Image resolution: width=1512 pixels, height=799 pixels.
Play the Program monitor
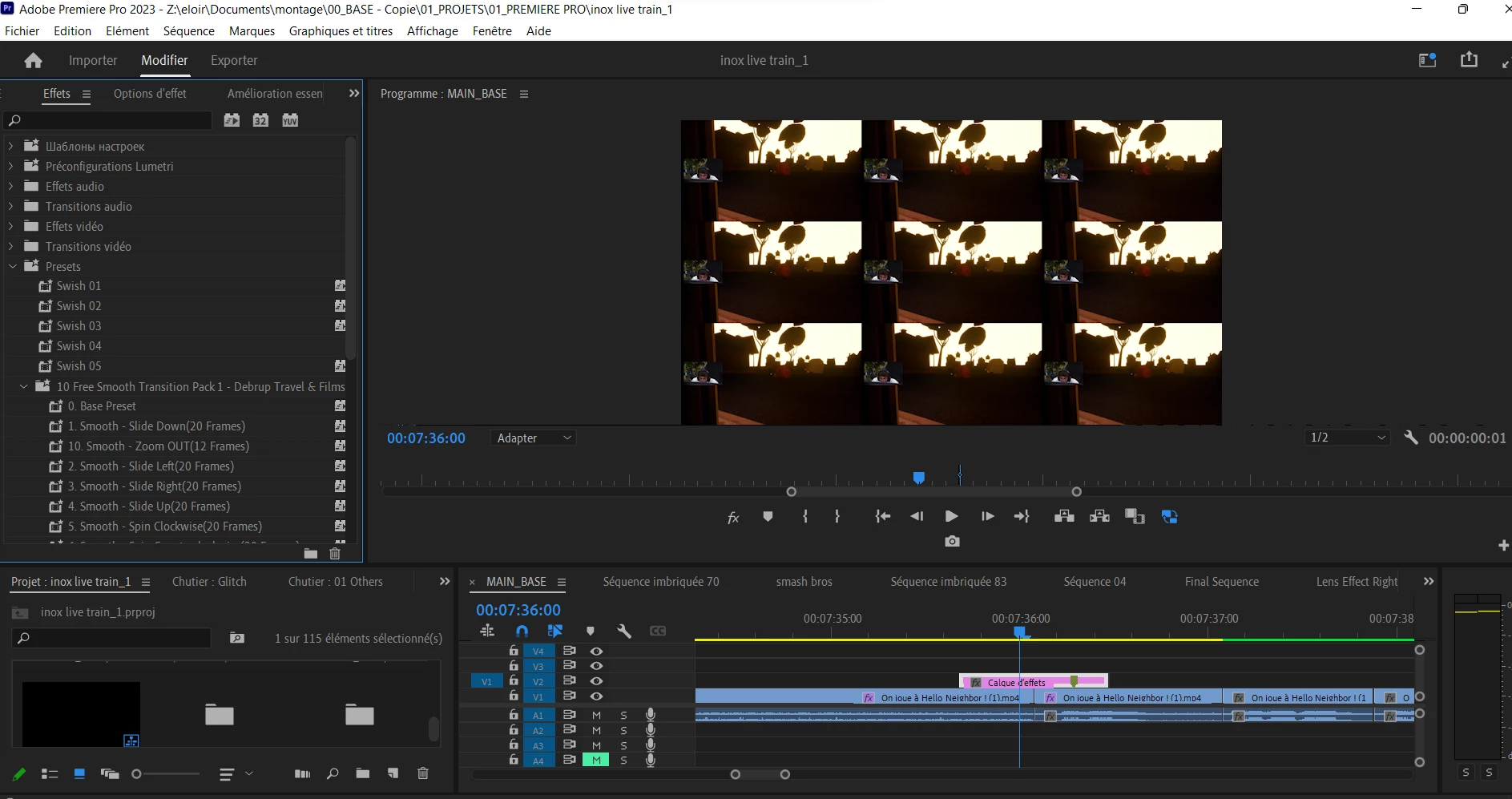pos(951,517)
